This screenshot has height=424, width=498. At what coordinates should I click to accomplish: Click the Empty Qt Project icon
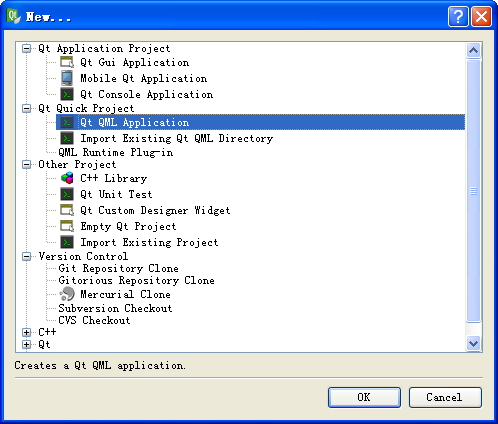point(67,226)
